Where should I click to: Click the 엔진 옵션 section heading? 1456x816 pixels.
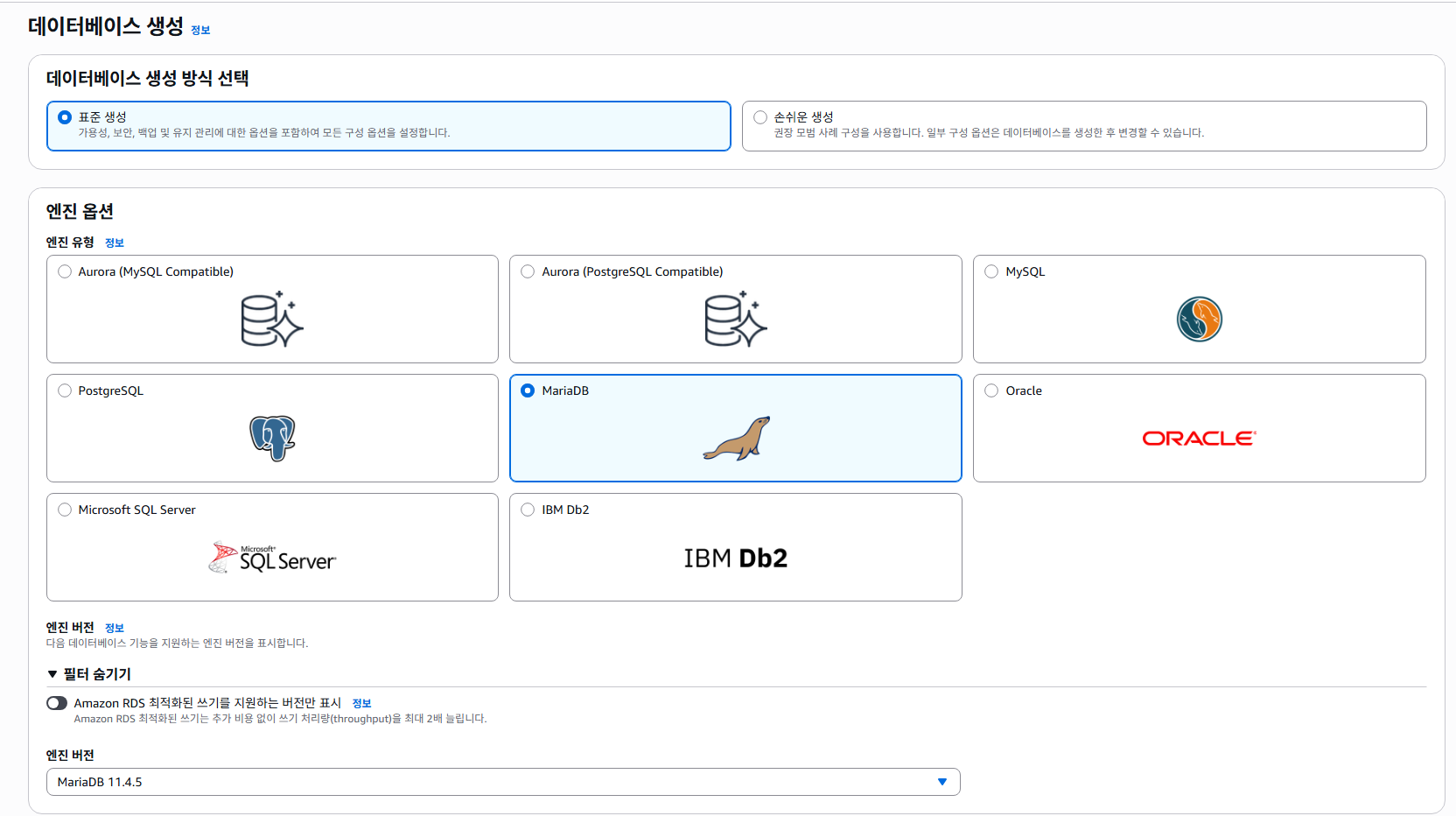[x=80, y=211]
